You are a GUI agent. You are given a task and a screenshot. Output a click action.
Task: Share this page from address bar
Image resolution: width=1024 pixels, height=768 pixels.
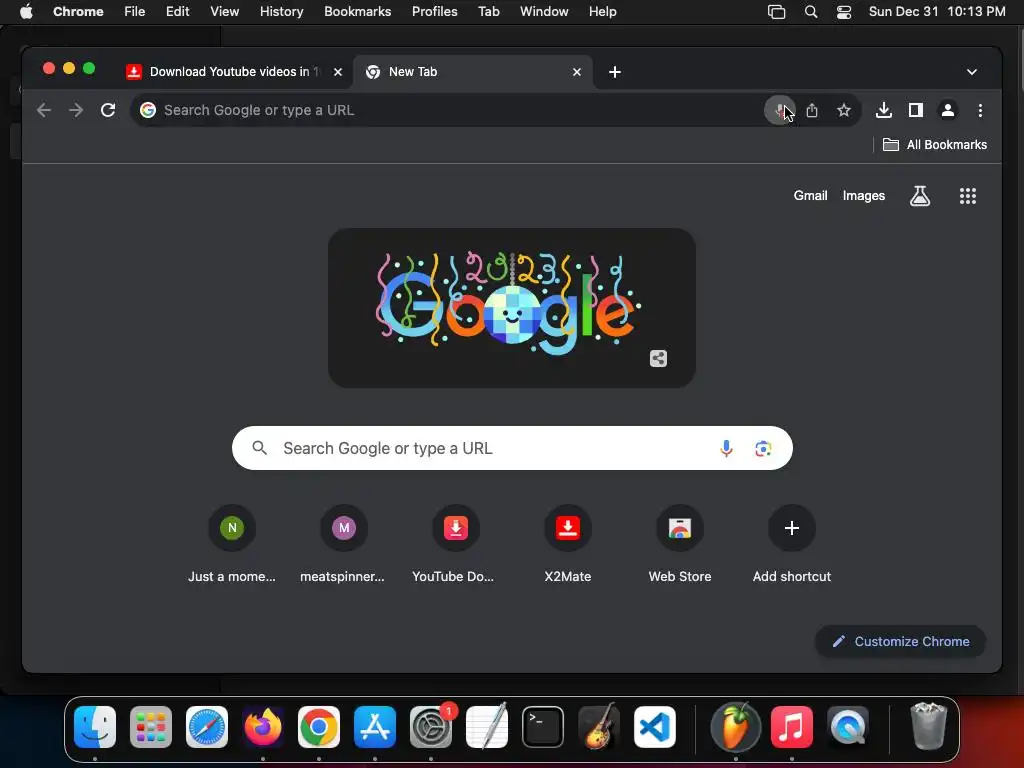click(812, 110)
